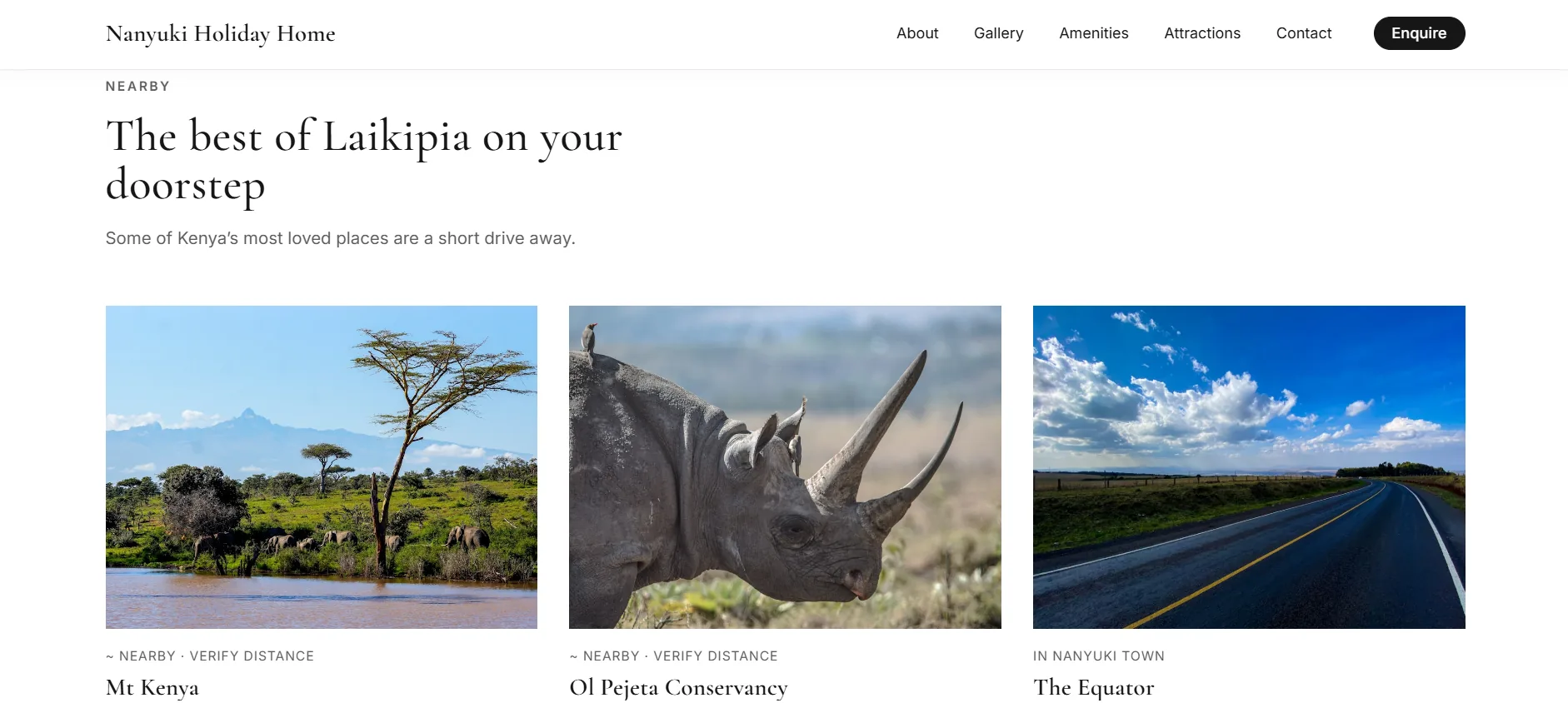The height and width of the screenshot is (703, 1568).
Task: Click the 'best of Laikipia' heading
Action: point(364,160)
